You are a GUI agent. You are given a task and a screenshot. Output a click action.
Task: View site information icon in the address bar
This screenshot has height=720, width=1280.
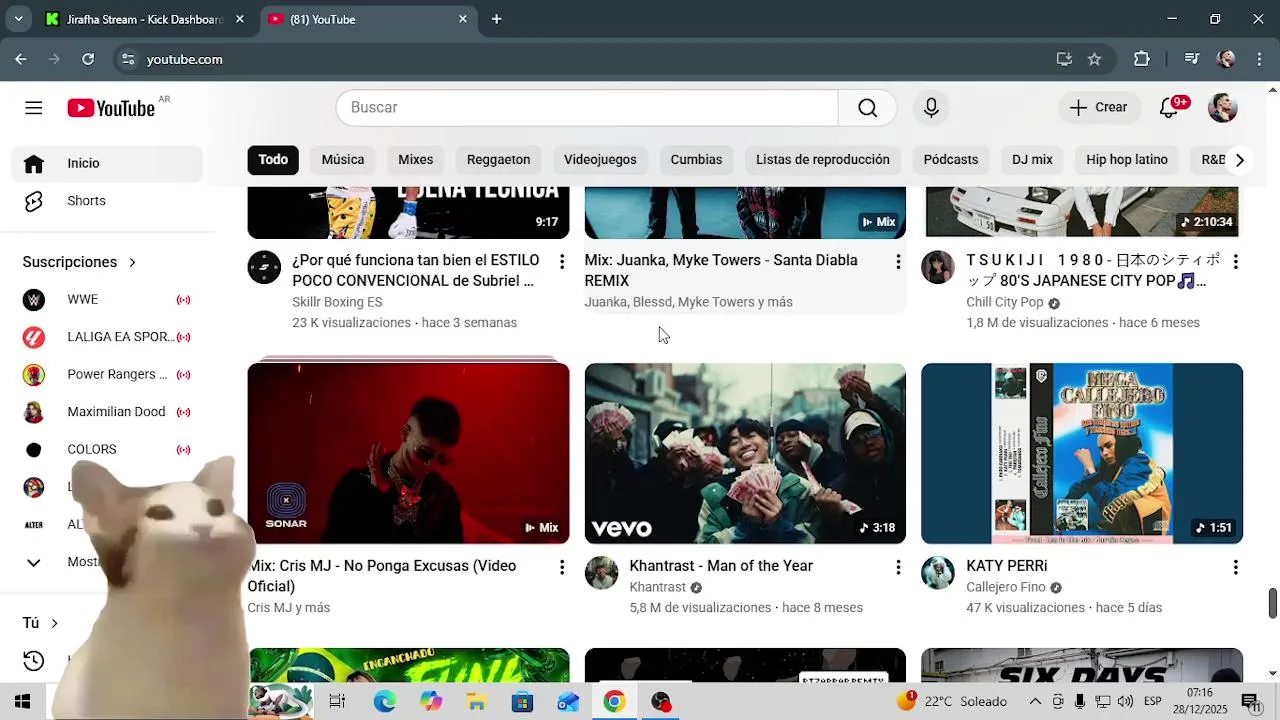[128, 59]
